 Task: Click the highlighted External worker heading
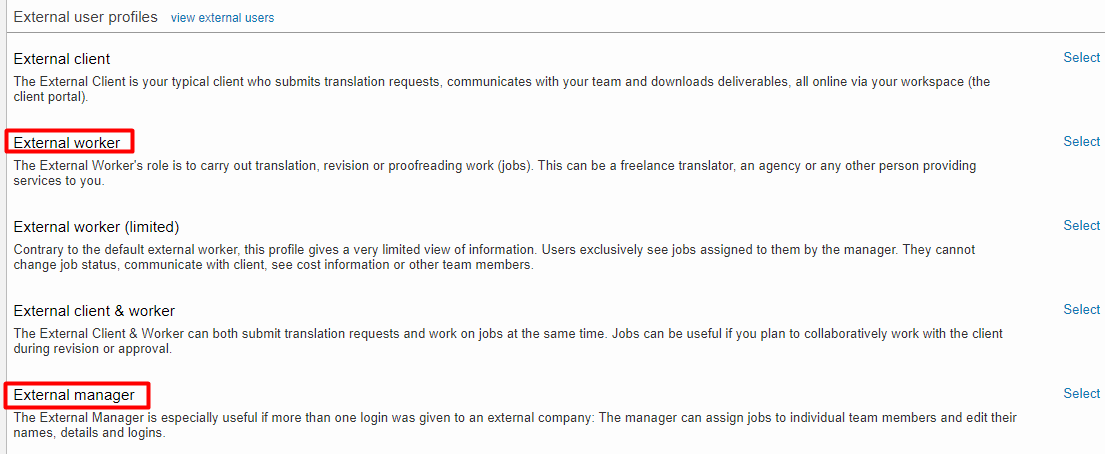point(67,143)
